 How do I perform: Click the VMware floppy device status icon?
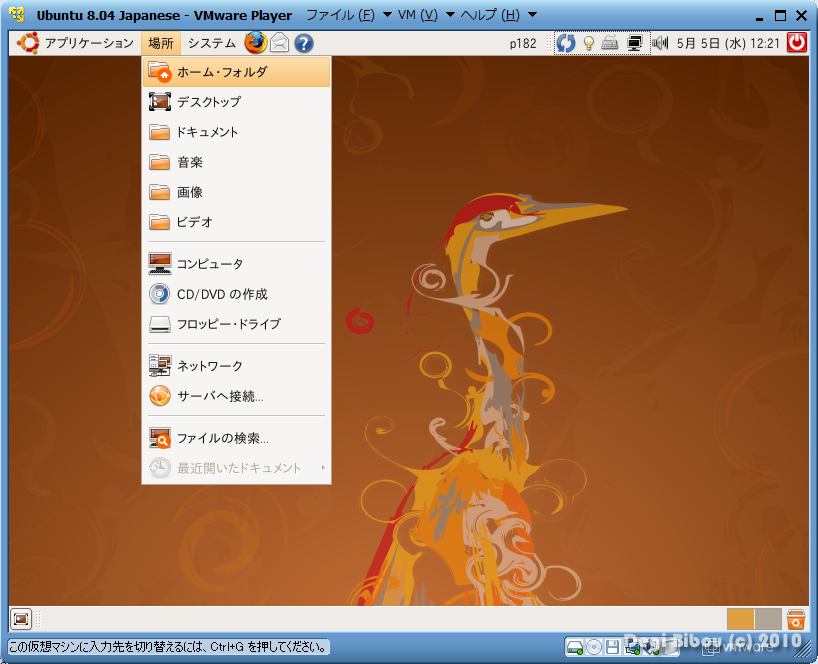(x=612, y=647)
